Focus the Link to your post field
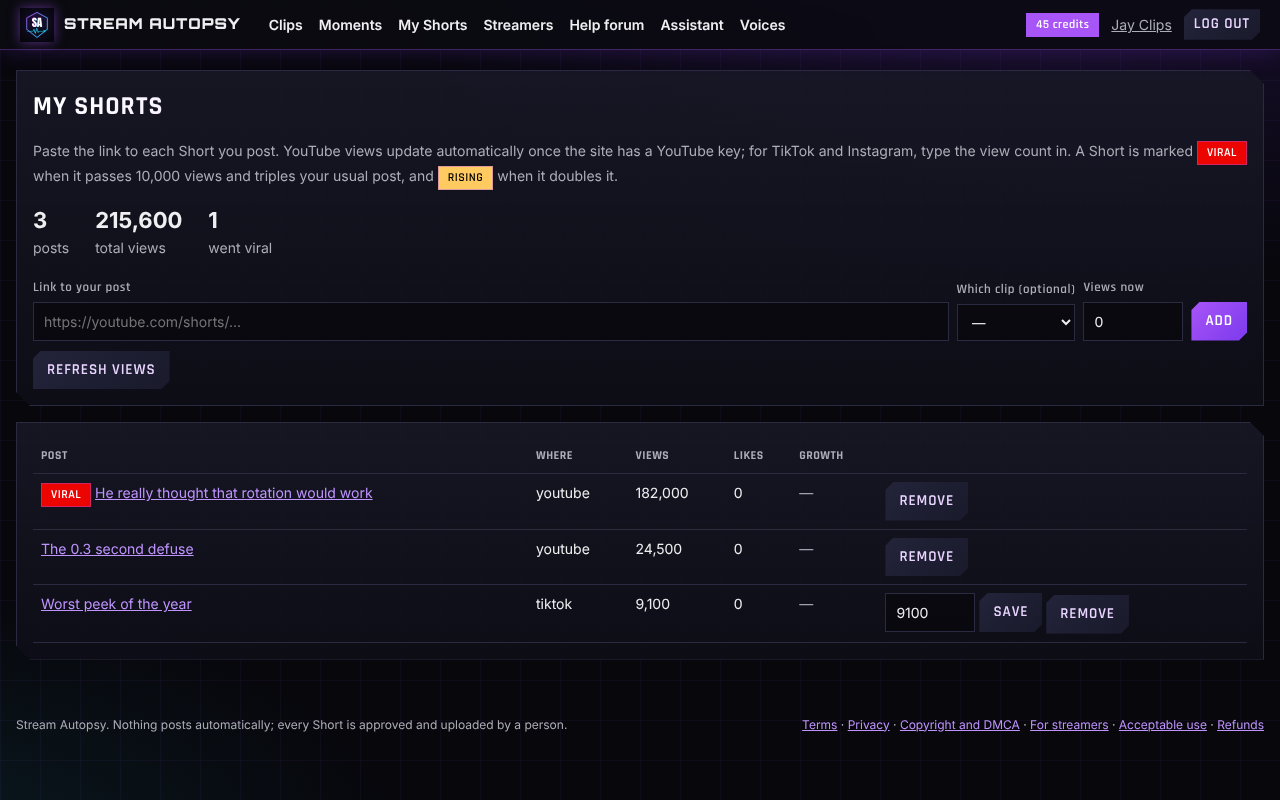Image resolution: width=1280 pixels, height=800 pixels. click(x=491, y=322)
